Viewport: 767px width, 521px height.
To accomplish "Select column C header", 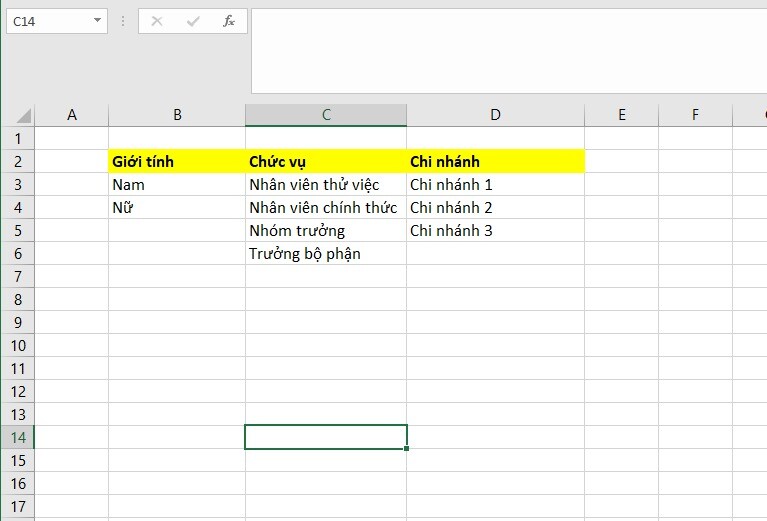I will click(326, 115).
